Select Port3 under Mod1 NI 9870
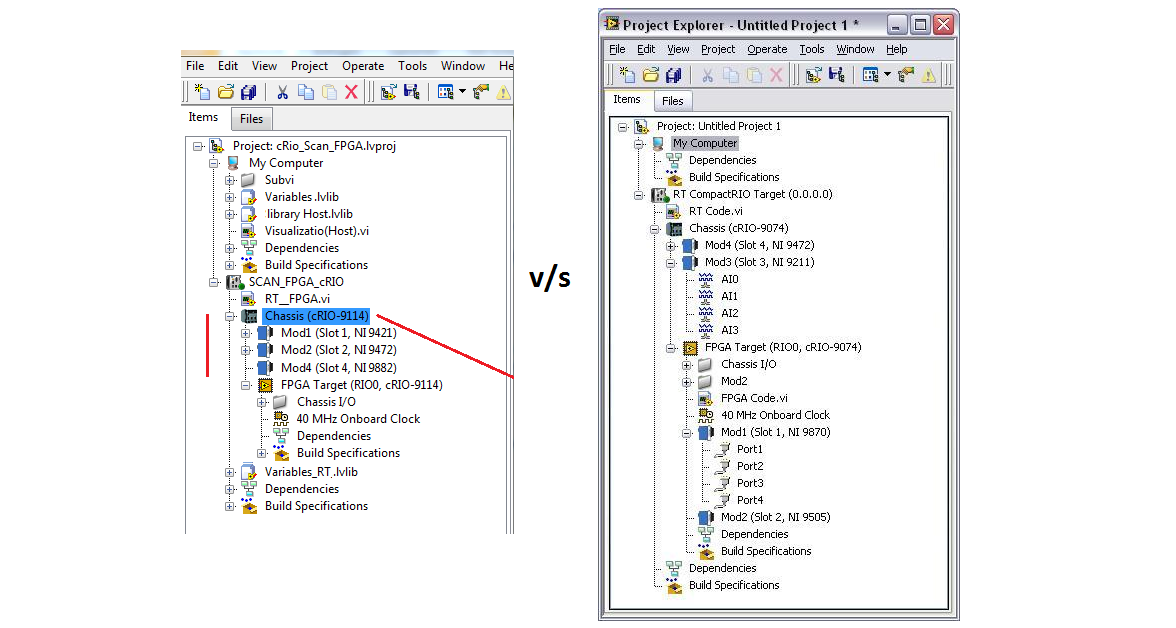 pos(750,483)
